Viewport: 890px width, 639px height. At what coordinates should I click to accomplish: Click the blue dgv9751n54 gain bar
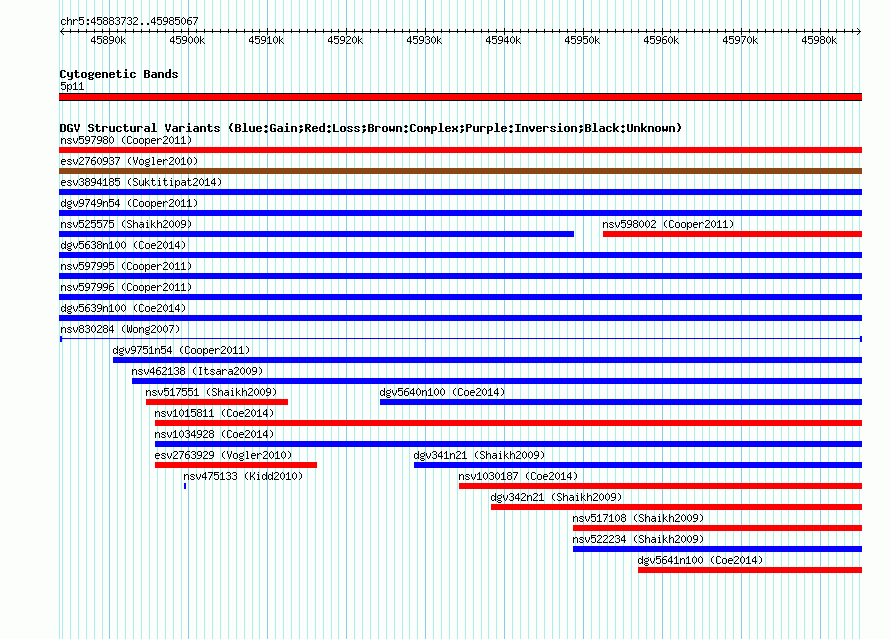[x=488, y=360]
